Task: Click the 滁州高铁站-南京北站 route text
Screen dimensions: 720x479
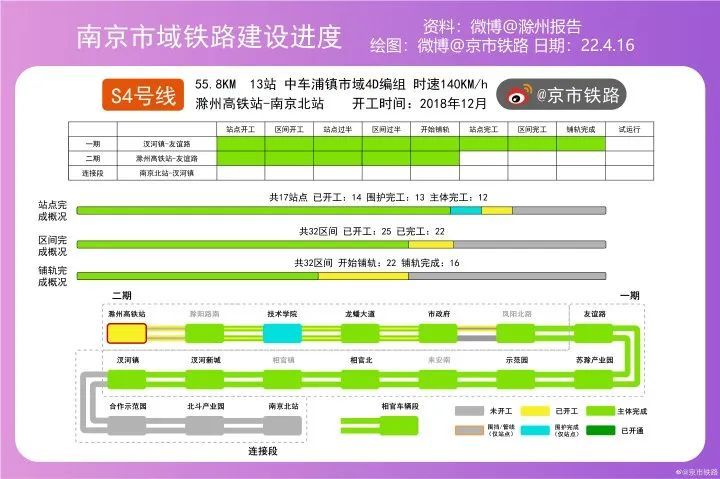Action: click(259, 103)
